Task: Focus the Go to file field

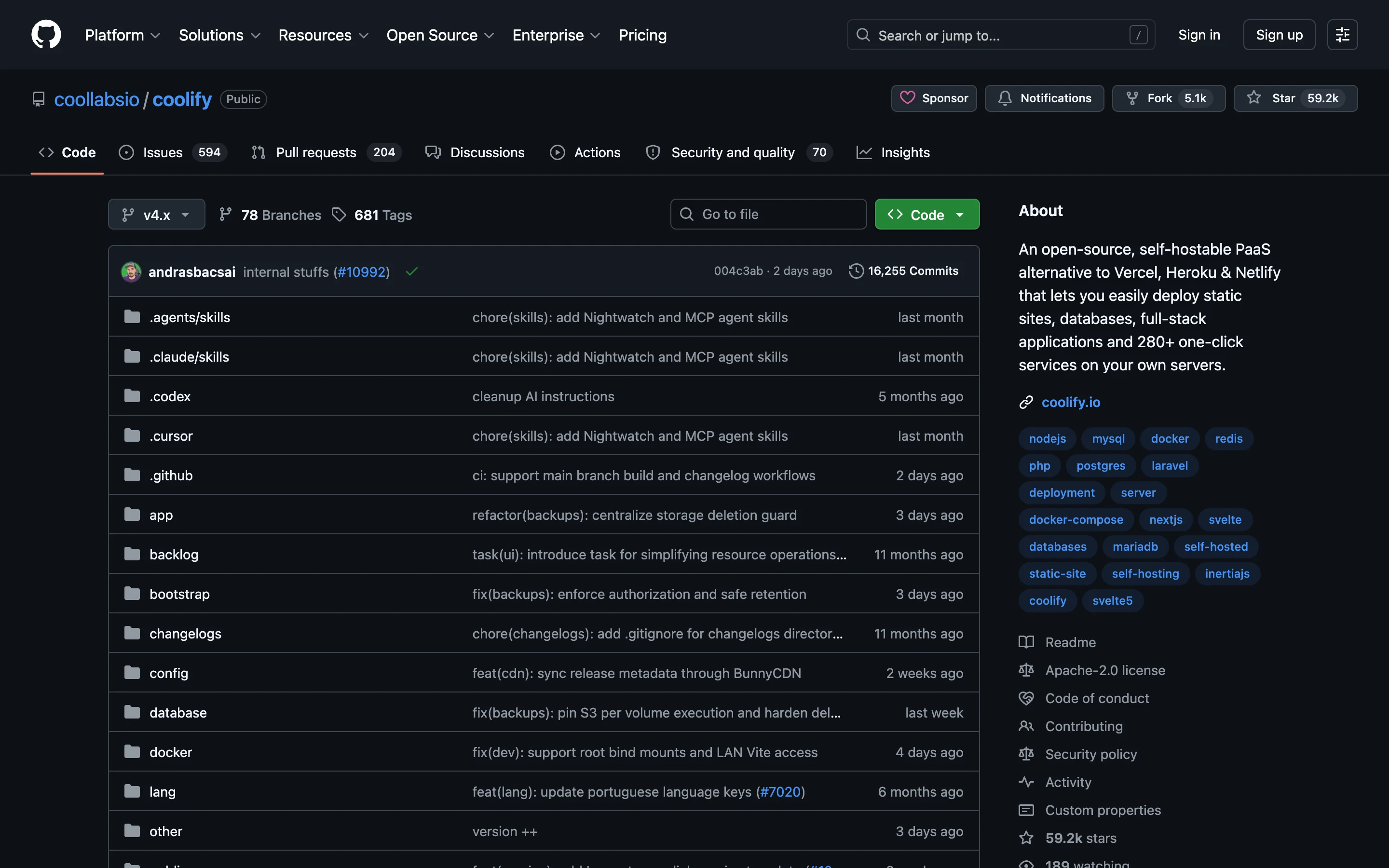Action: pyautogui.click(x=768, y=214)
